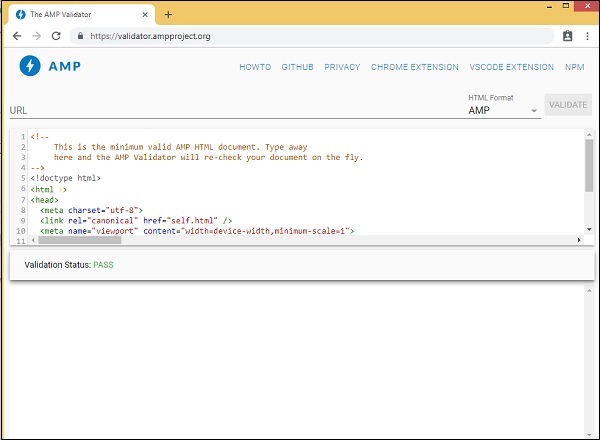Image resolution: width=600 pixels, height=440 pixels.
Task: Go back using the browser back arrow
Action: tap(17, 35)
